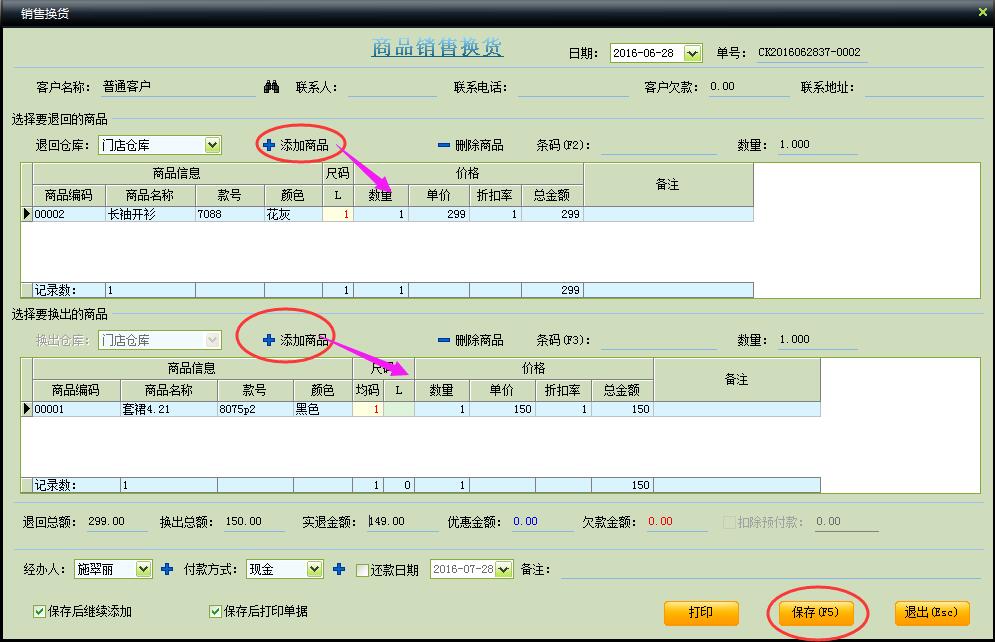This screenshot has width=995, height=642.
Task: Click the exchange-out section 数量 field
Action: click(818, 339)
